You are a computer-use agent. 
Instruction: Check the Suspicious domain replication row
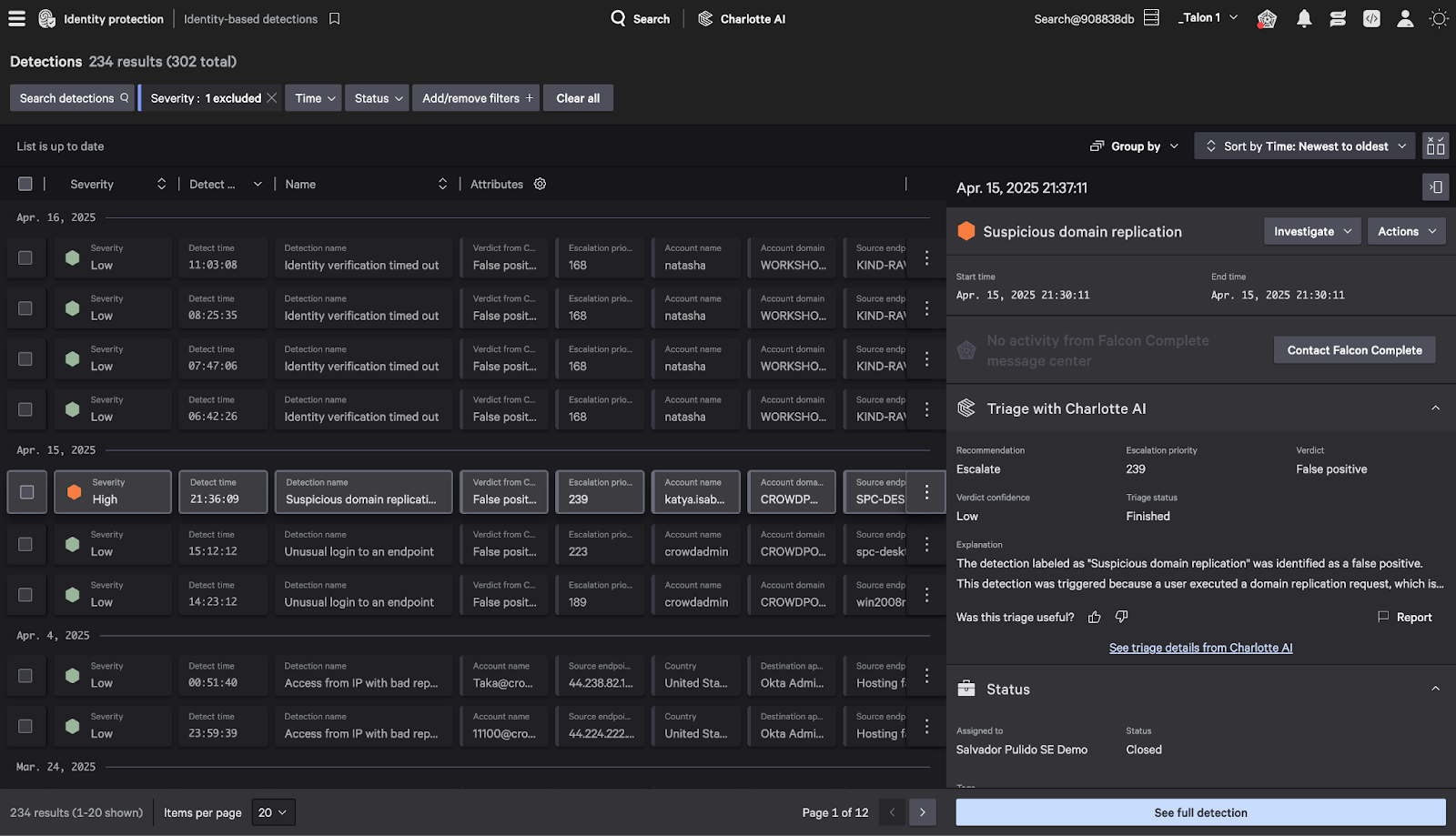[x=27, y=492]
